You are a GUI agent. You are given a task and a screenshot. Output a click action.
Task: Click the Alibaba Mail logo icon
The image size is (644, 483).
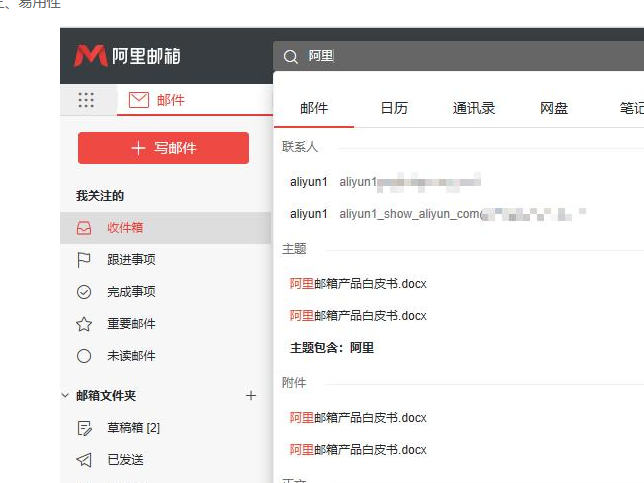pyautogui.click(x=90, y=56)
